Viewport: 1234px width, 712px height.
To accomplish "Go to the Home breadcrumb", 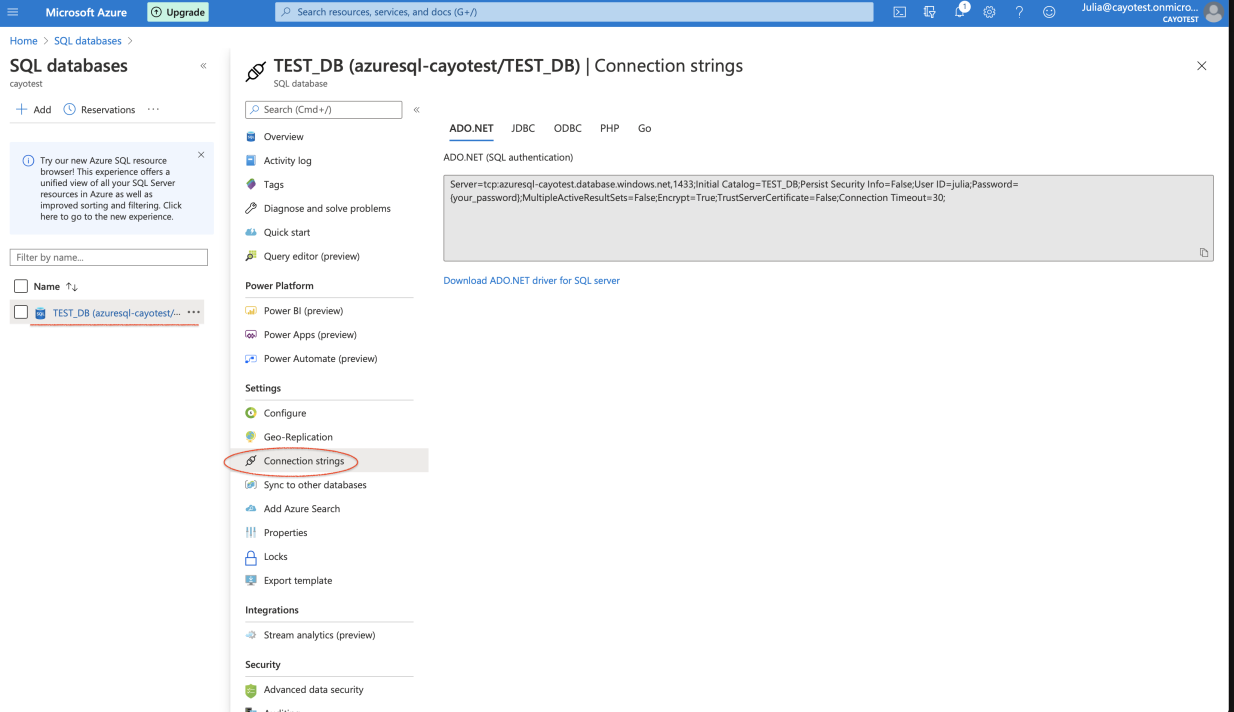I will [x=23, y=41].
